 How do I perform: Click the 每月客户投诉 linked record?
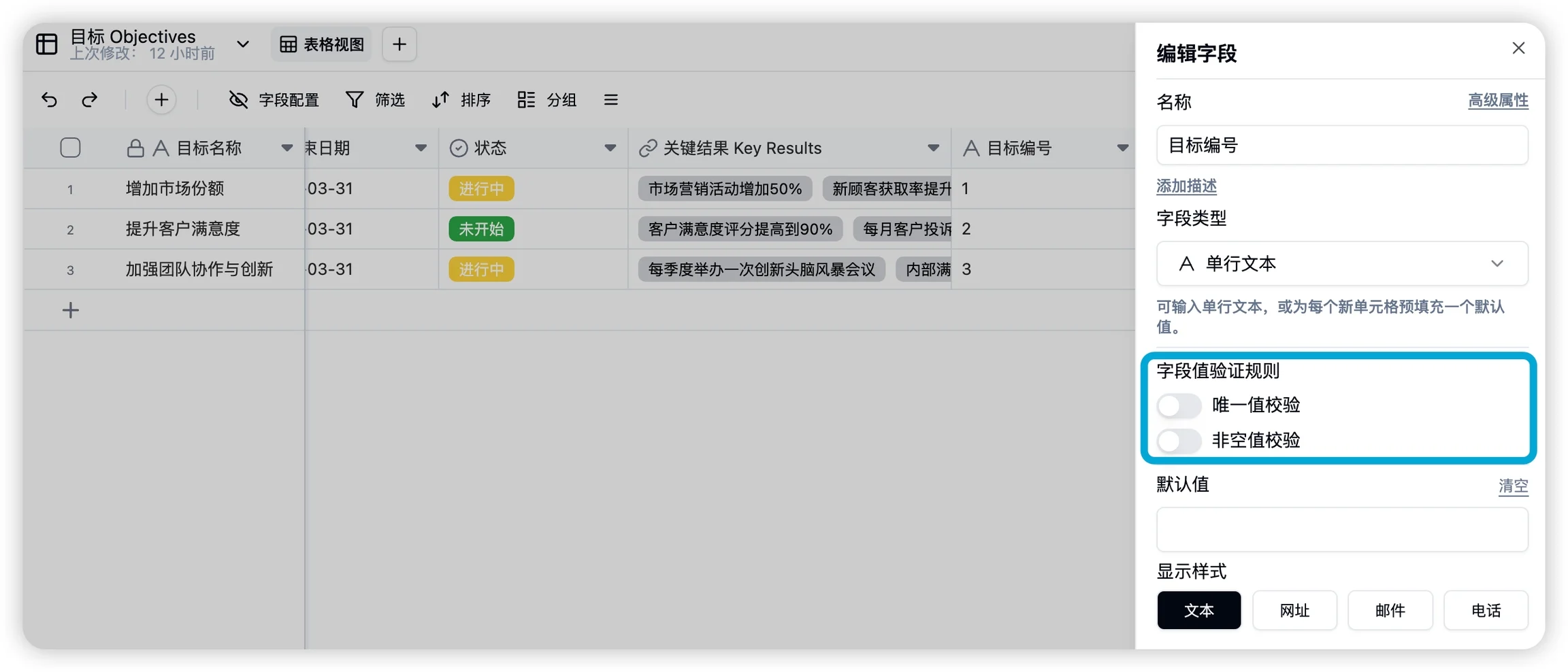[x=902, y=229]
